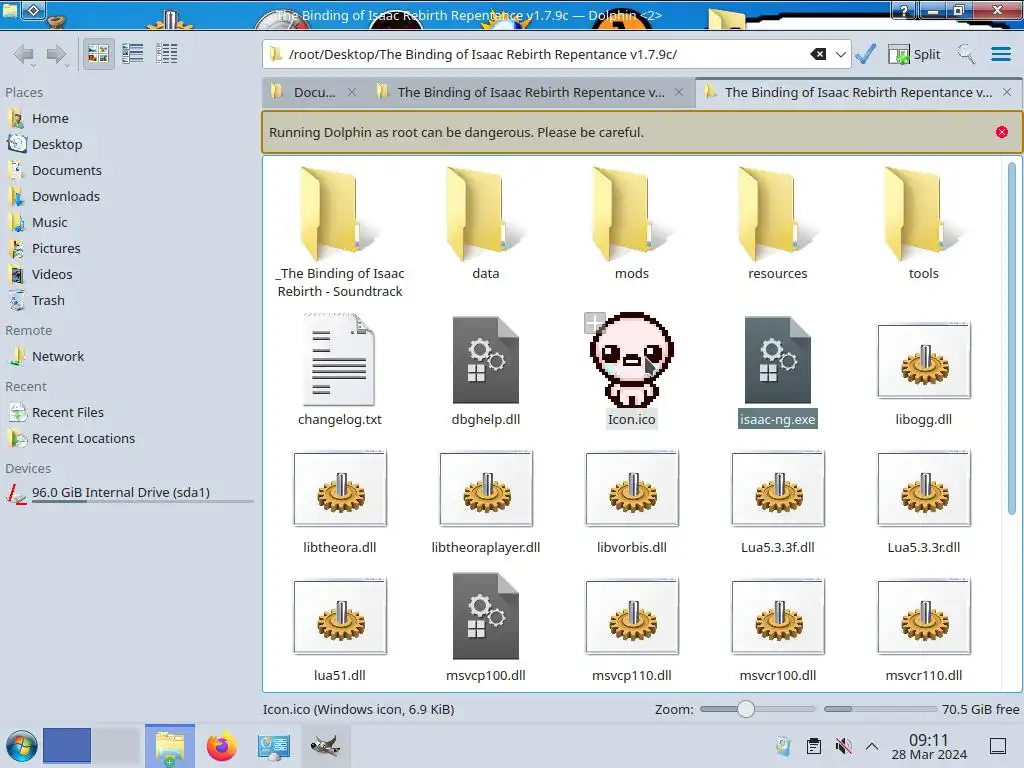Go forward with the right arrow button

[x=57, y=54]
